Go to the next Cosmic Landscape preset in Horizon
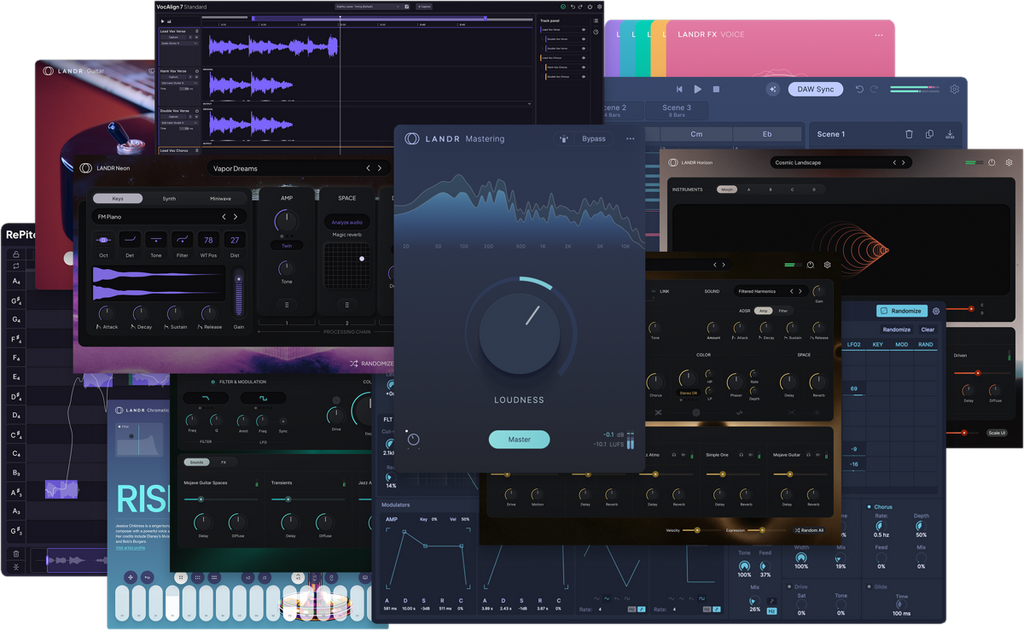This screenshot has height=630, width=1024. 903,163
